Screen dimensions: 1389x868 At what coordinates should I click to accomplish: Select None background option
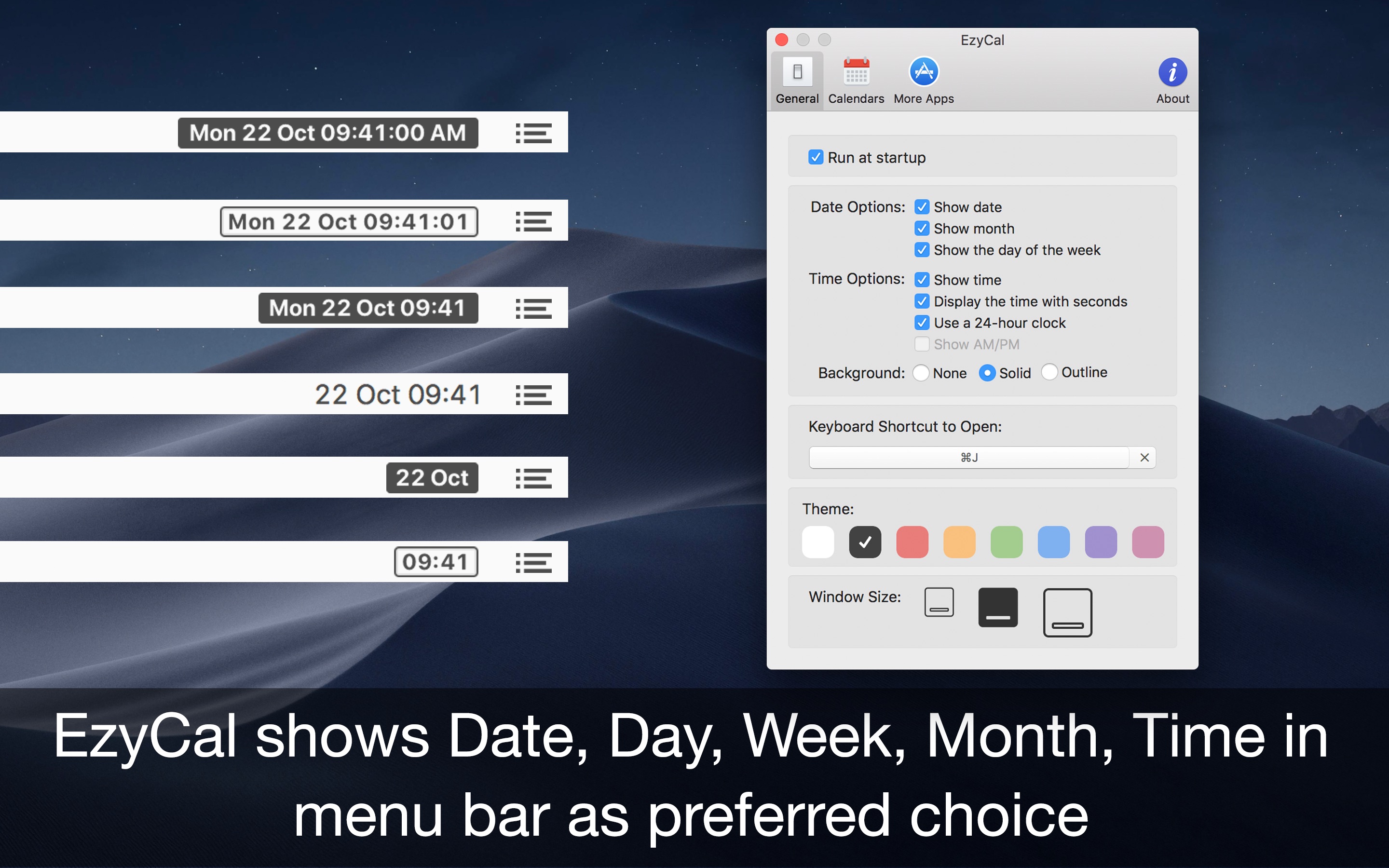point(921,373)
